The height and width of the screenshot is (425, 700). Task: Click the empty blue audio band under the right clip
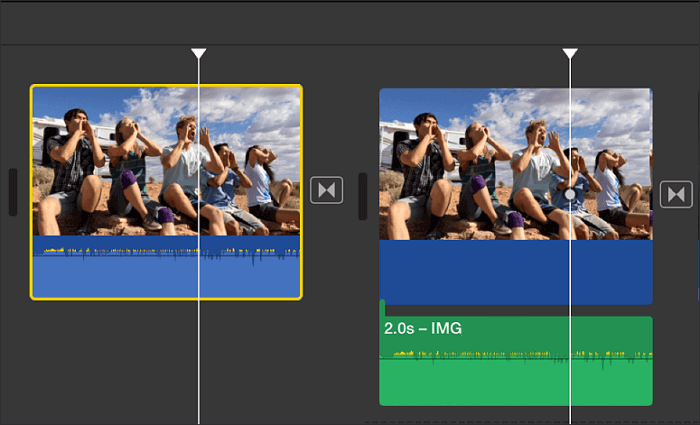tap(480, 272)
